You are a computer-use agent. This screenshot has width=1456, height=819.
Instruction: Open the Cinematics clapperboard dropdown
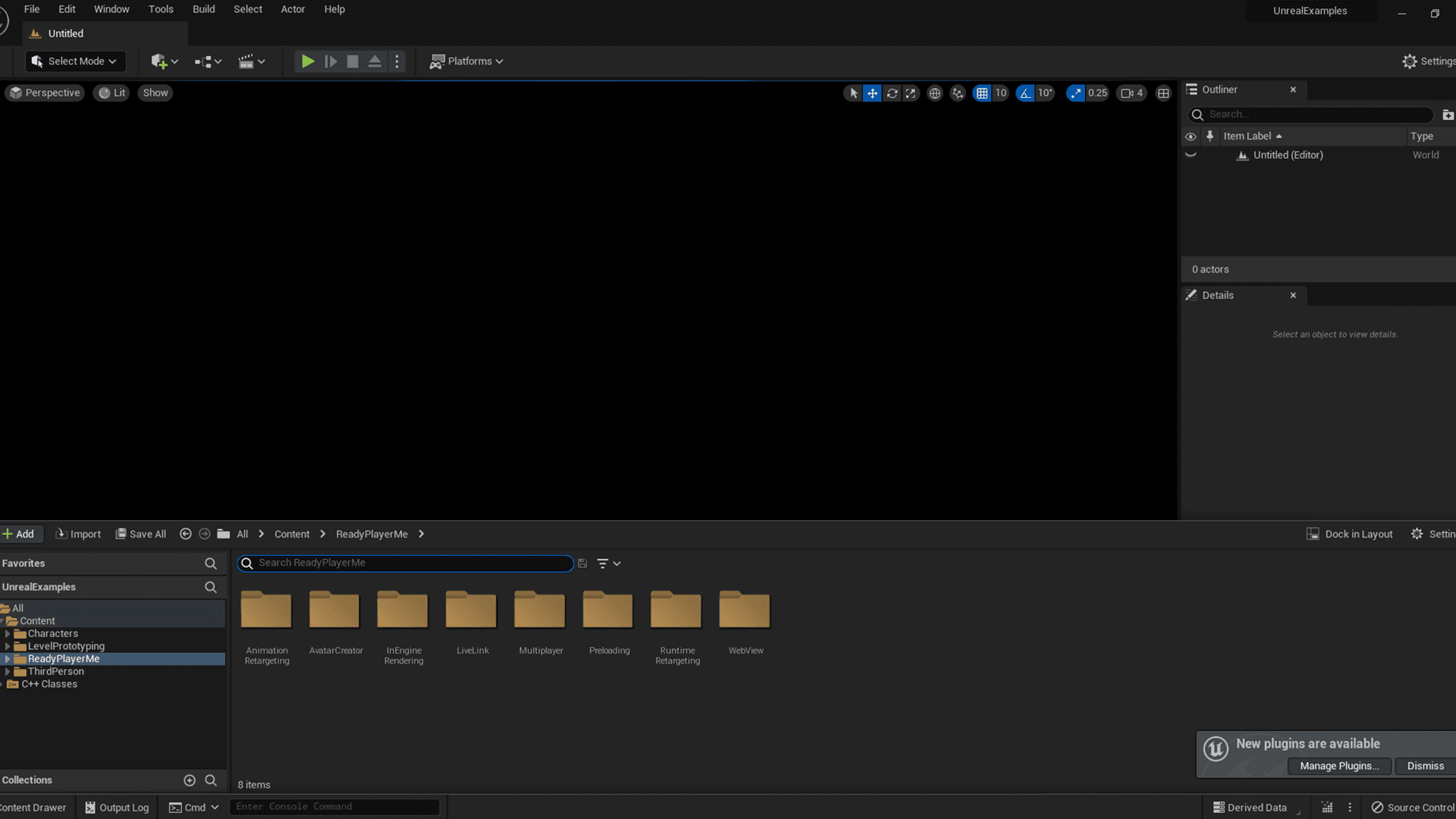pyautogui.click(x=252, y=61)
